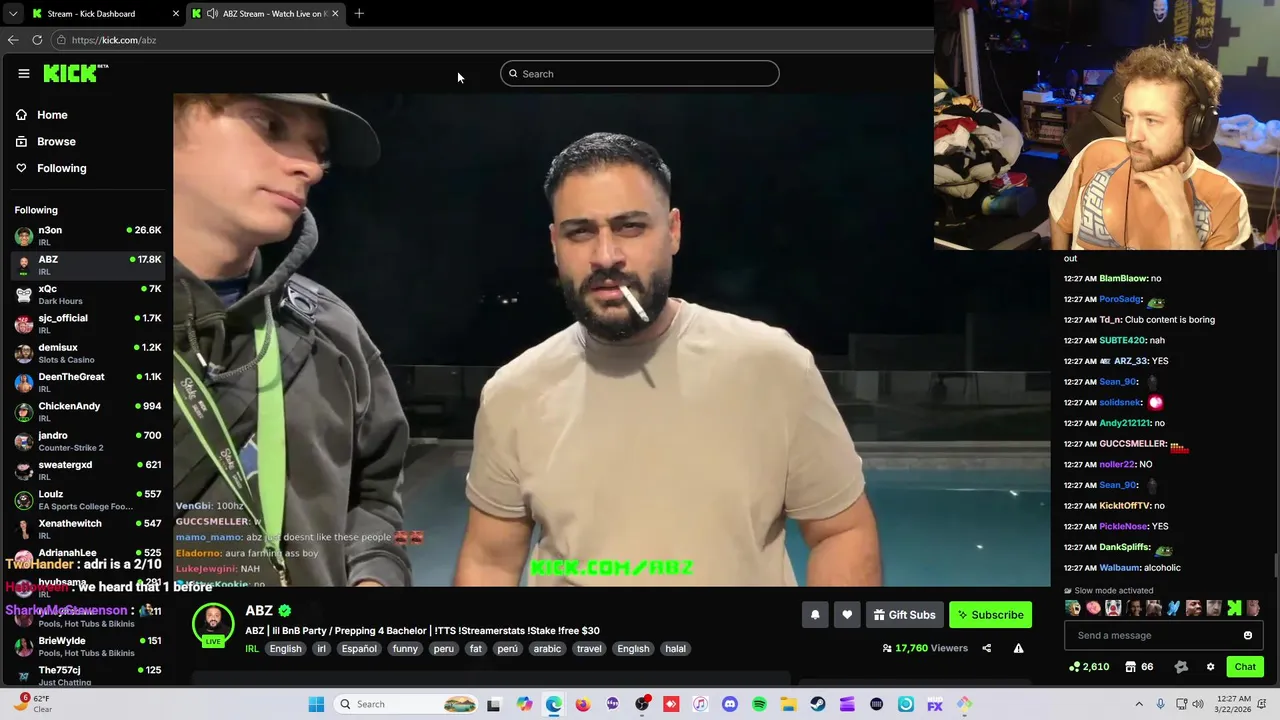Open the emoji picker in chat box
Viewport: 1280px width, 720px height.
tap(1248, 636)
